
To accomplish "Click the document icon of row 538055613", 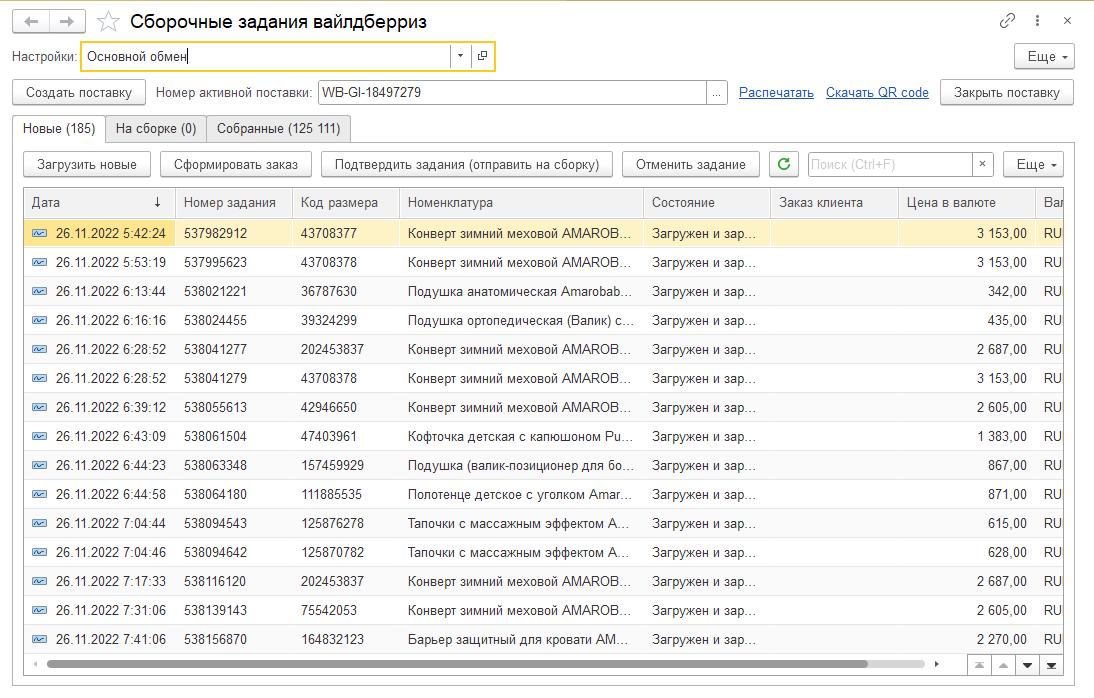I will 40,407.
